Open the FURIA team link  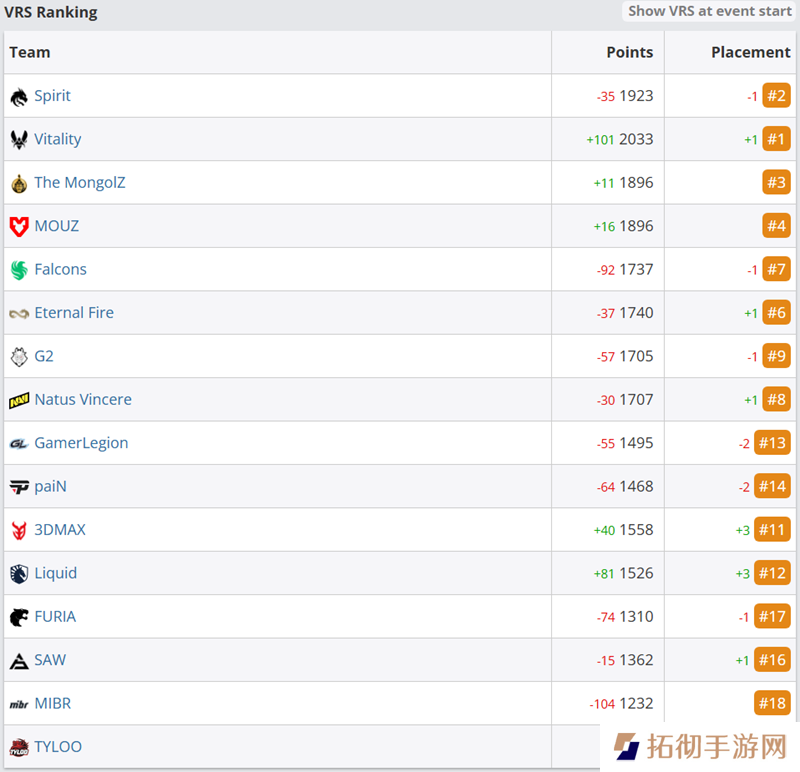55,616
